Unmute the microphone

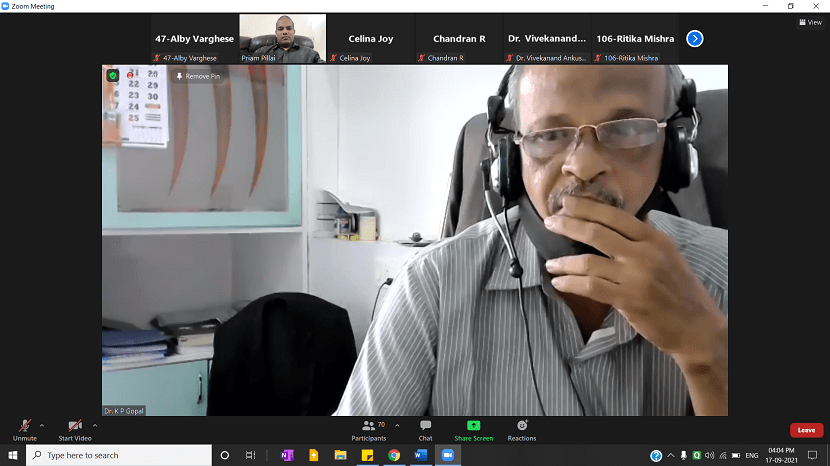[x=24, y=427]
